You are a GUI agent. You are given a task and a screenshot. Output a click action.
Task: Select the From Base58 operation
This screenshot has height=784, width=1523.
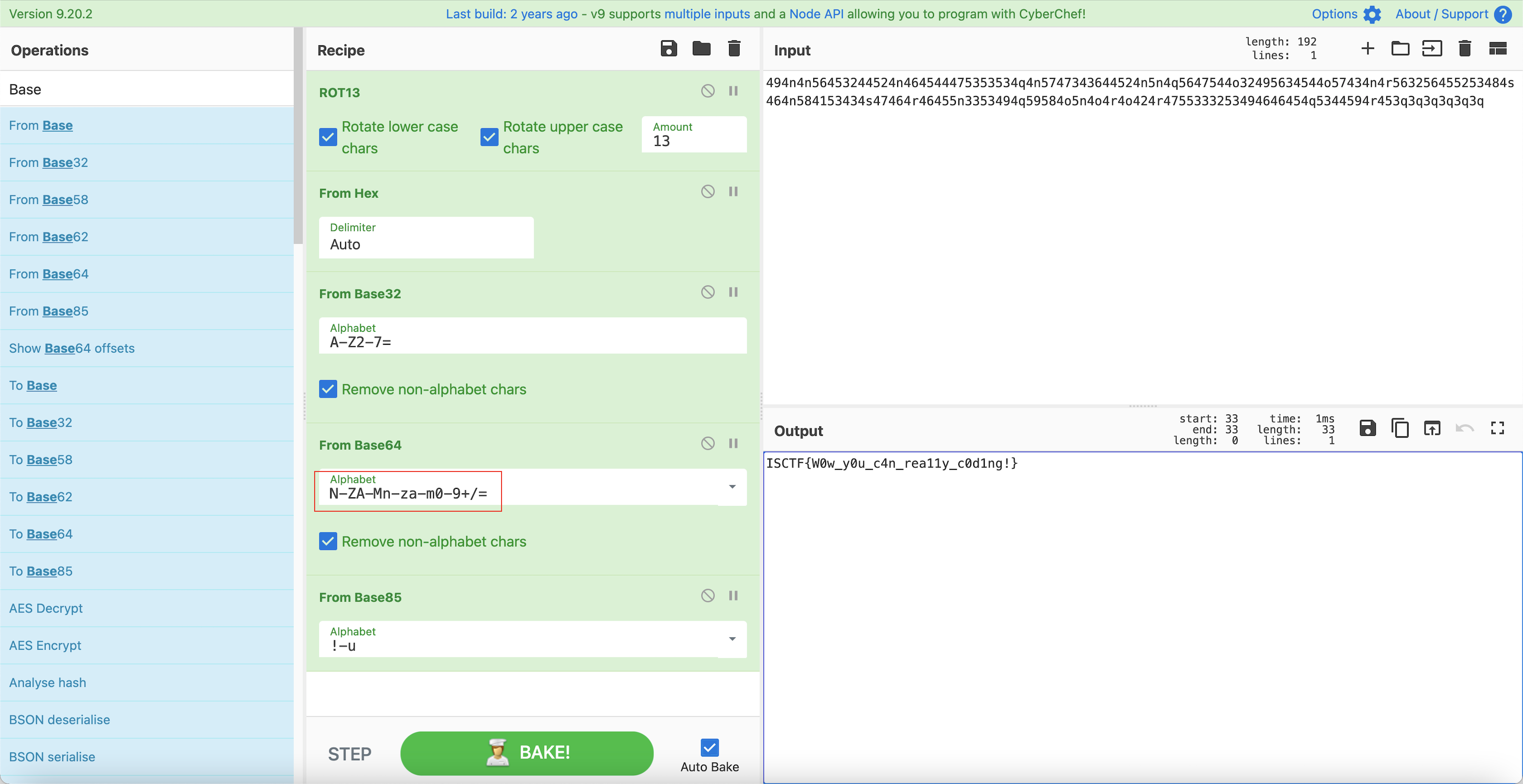pyautogui.click(x=147, y=200)
